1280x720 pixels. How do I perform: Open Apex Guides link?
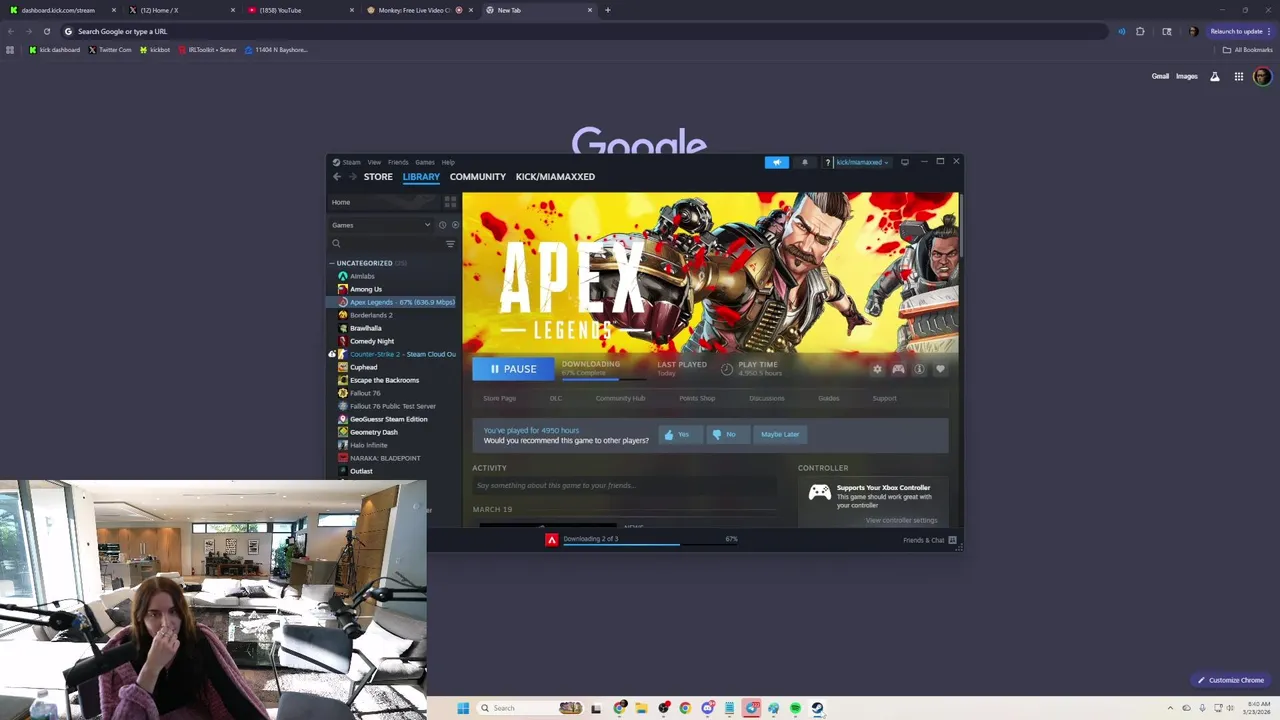pos(829,398)
